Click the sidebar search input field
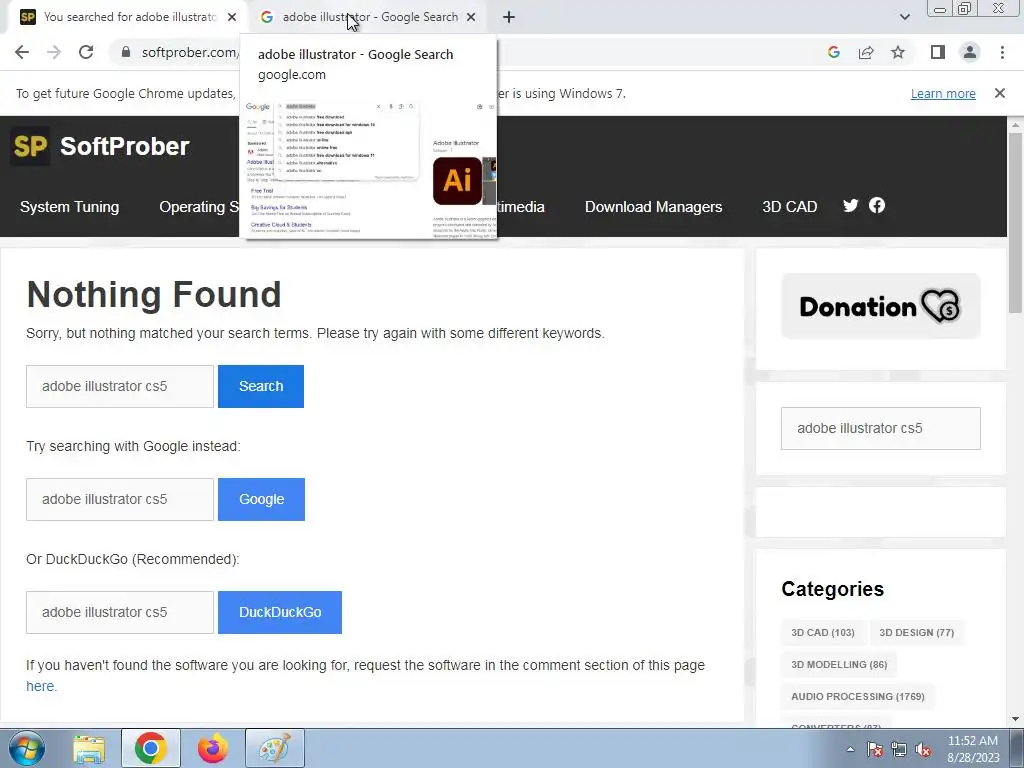This screenshot has height=768, width=1024. coord(880,428)
